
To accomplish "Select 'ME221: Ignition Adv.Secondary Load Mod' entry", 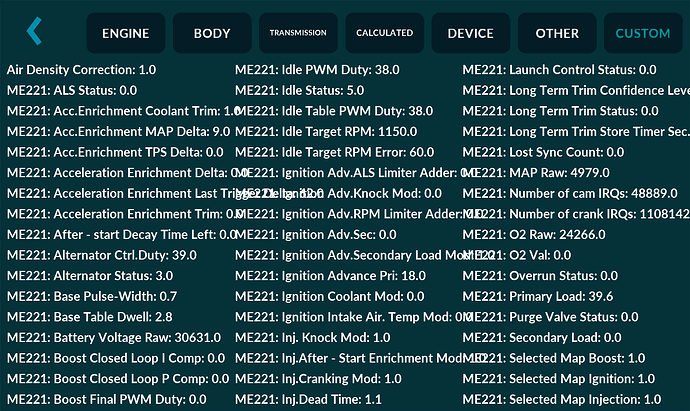I will click(365, 255).
